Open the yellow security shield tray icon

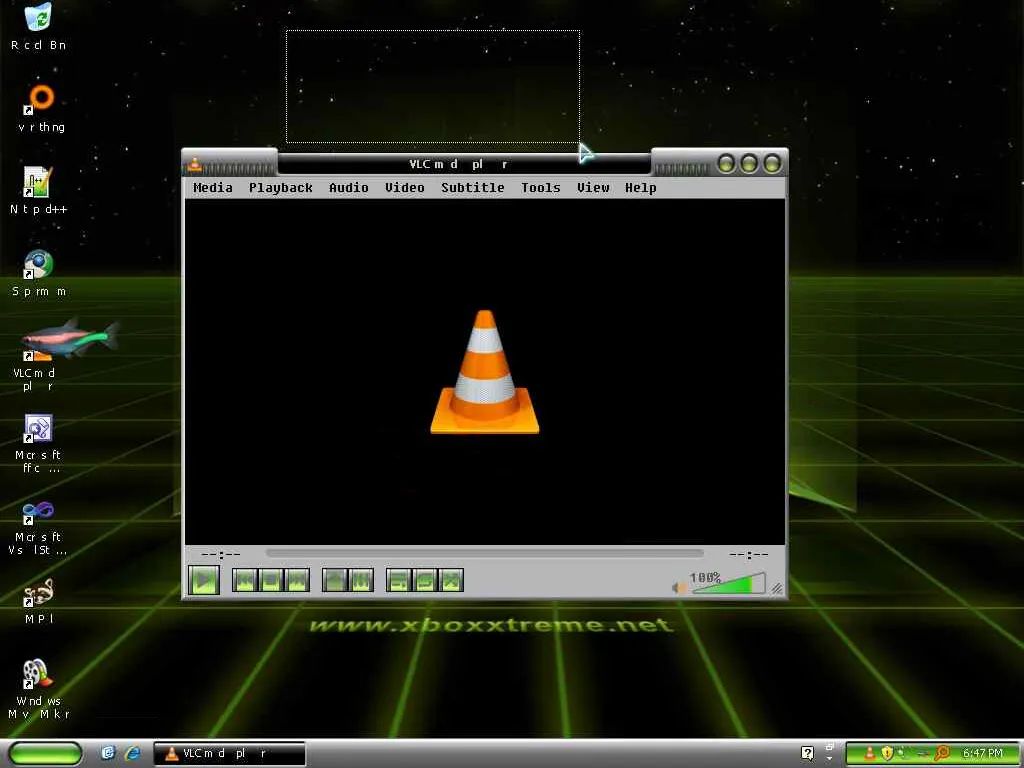887,753
